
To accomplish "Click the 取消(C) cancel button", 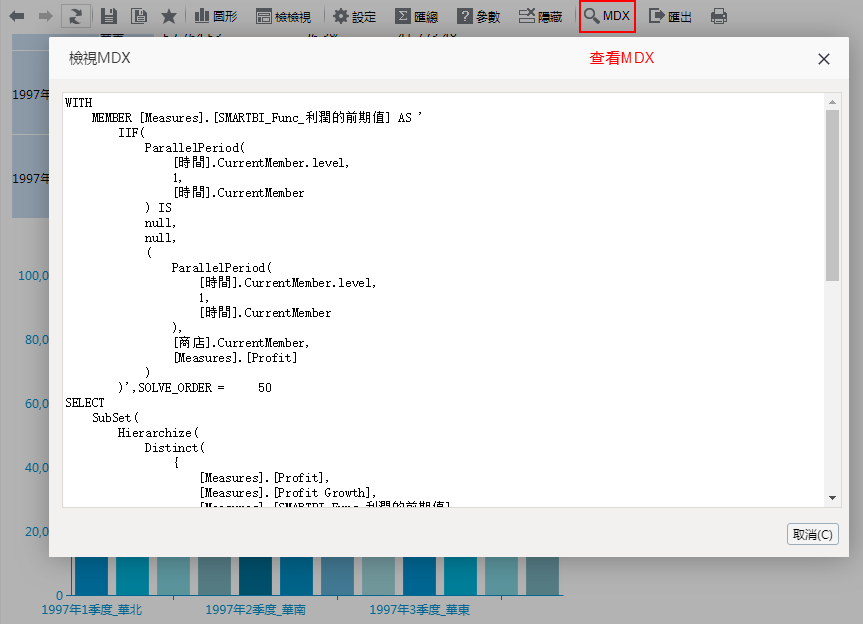I will click(812, 534).
